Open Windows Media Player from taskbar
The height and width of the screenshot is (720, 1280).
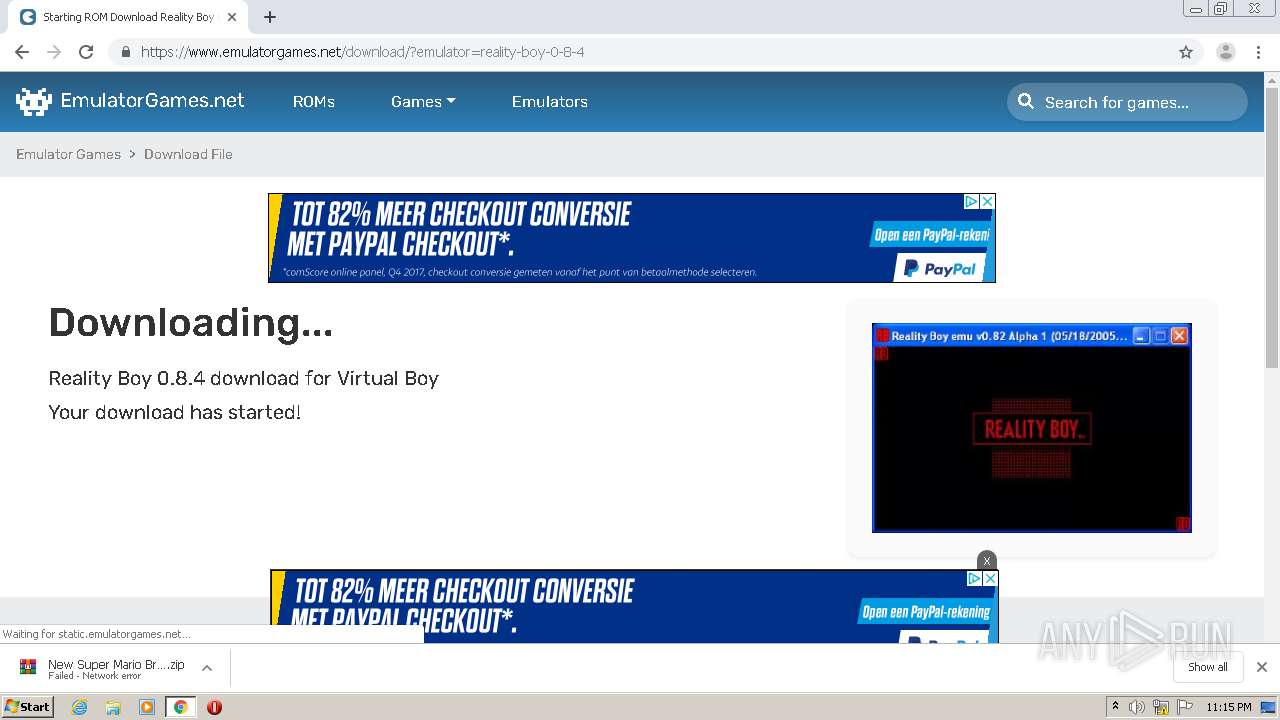coord(147,707)
